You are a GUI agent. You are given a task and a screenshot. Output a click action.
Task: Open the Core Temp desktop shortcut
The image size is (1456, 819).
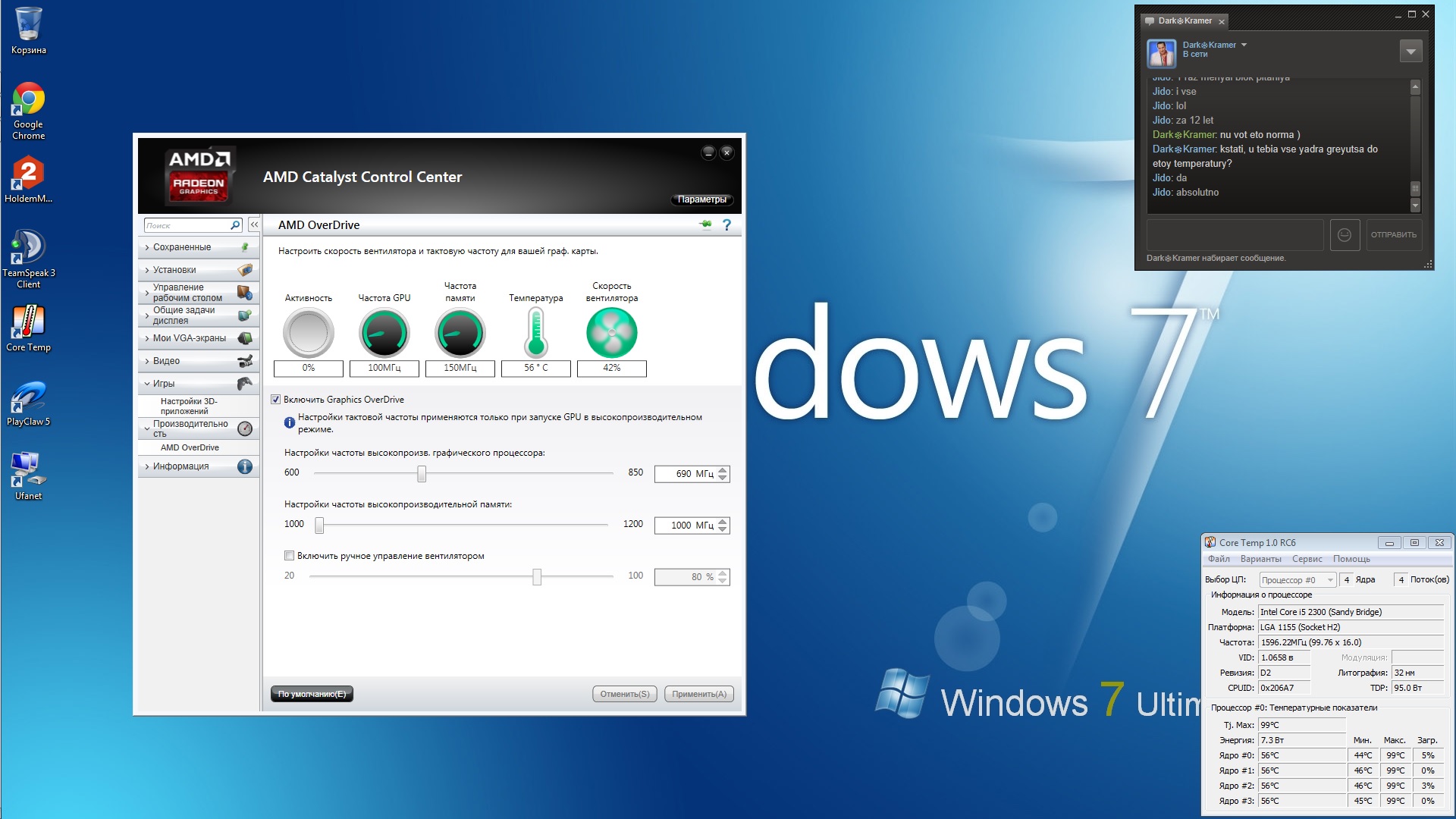click(29, 328)
